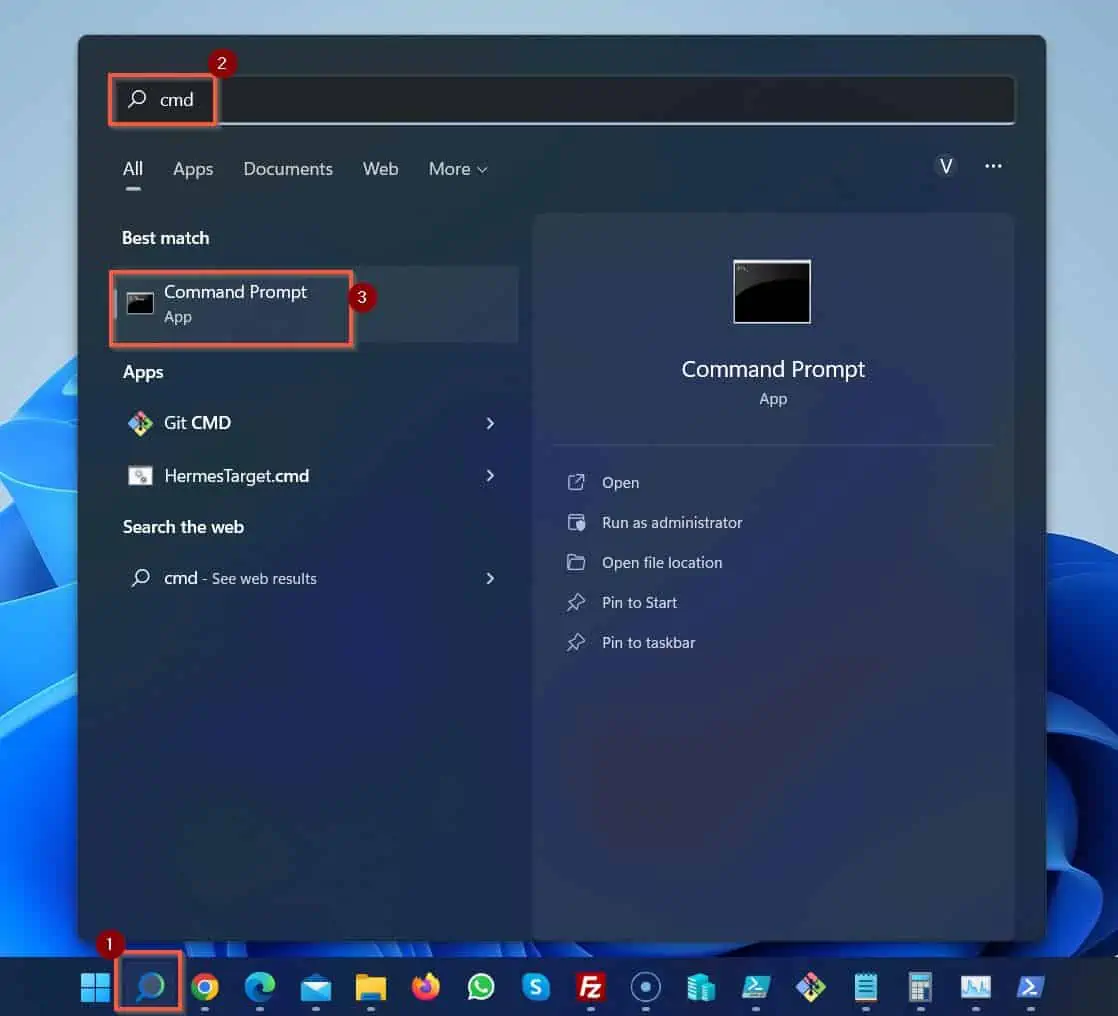This screenshot has width=1118, height=1016.
Task: Expand HermesTarget.cmd result arrow
Action: point(490,476)
